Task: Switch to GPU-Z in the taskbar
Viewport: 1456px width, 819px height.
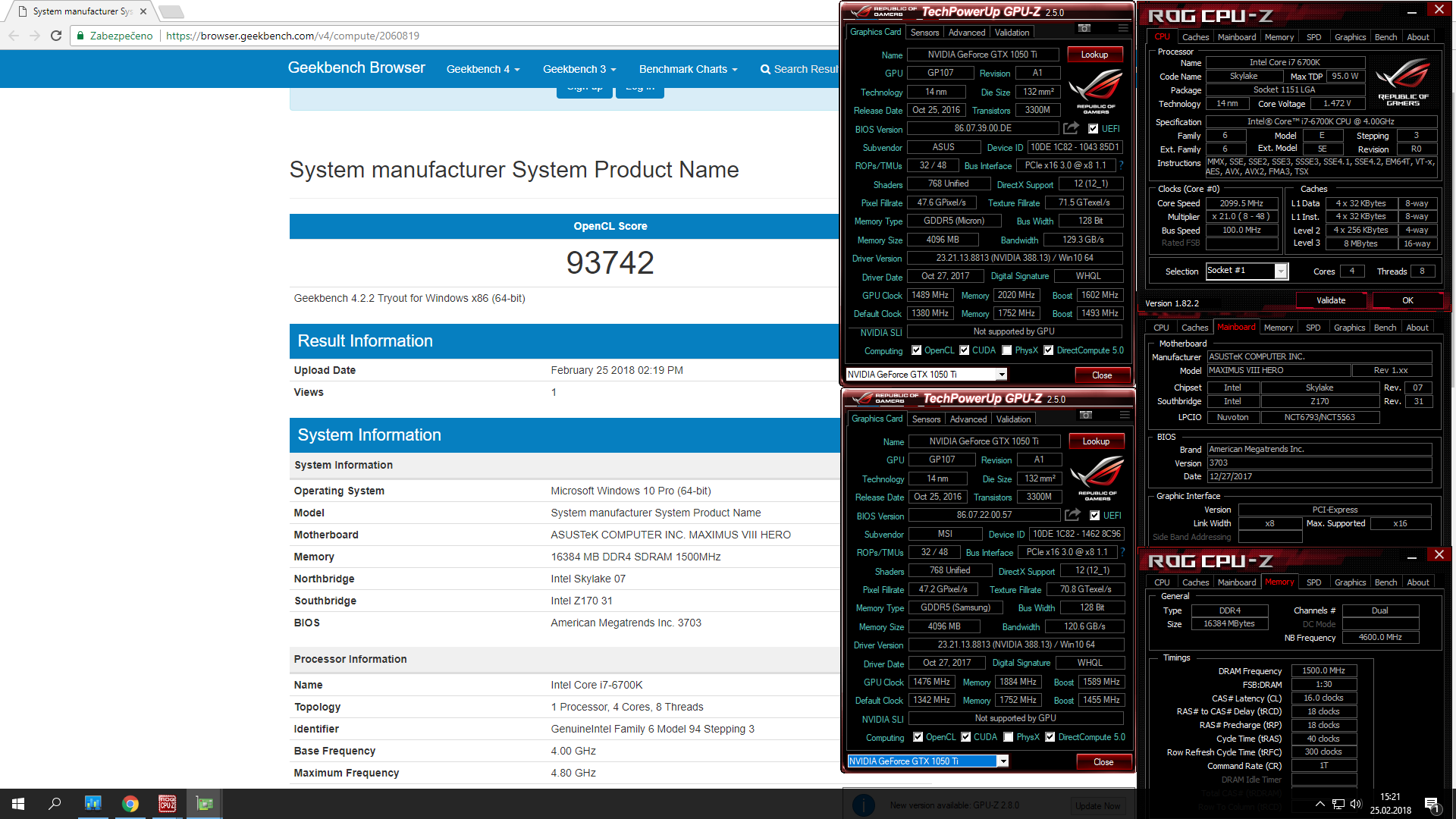Action: (x=205, y=804)
